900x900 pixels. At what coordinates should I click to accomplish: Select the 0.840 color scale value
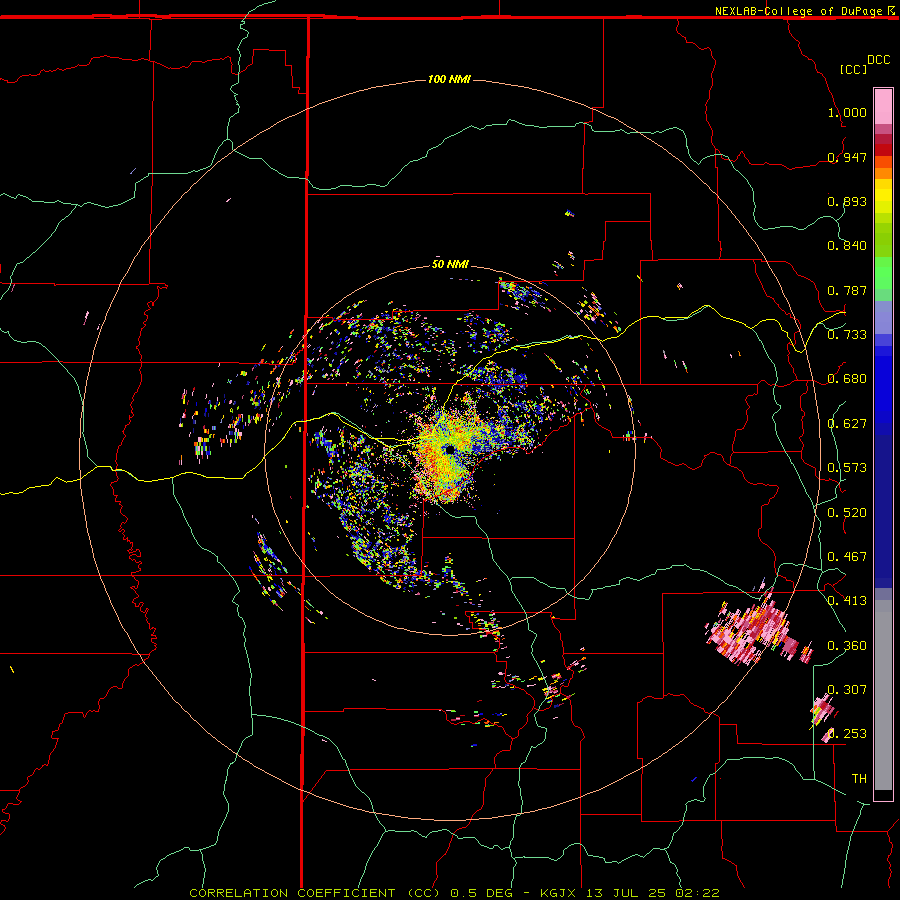pyautogui.click(x=847, y=246)
